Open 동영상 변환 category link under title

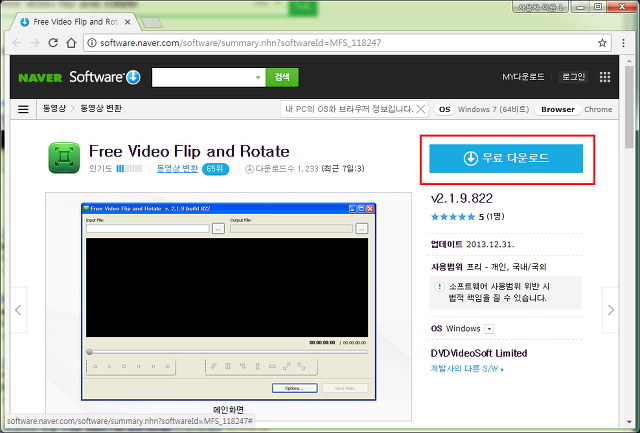[x=178, y=168]
